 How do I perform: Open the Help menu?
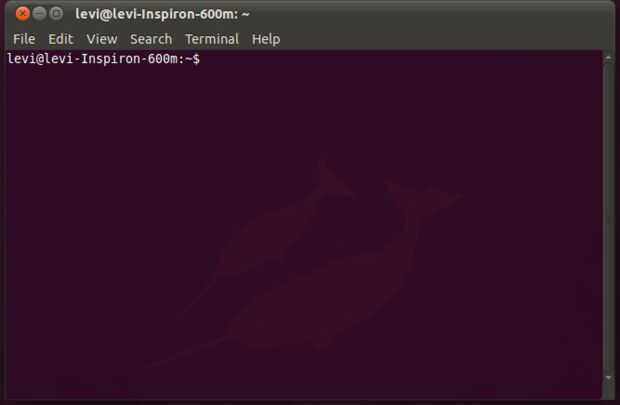coord(266,39)
